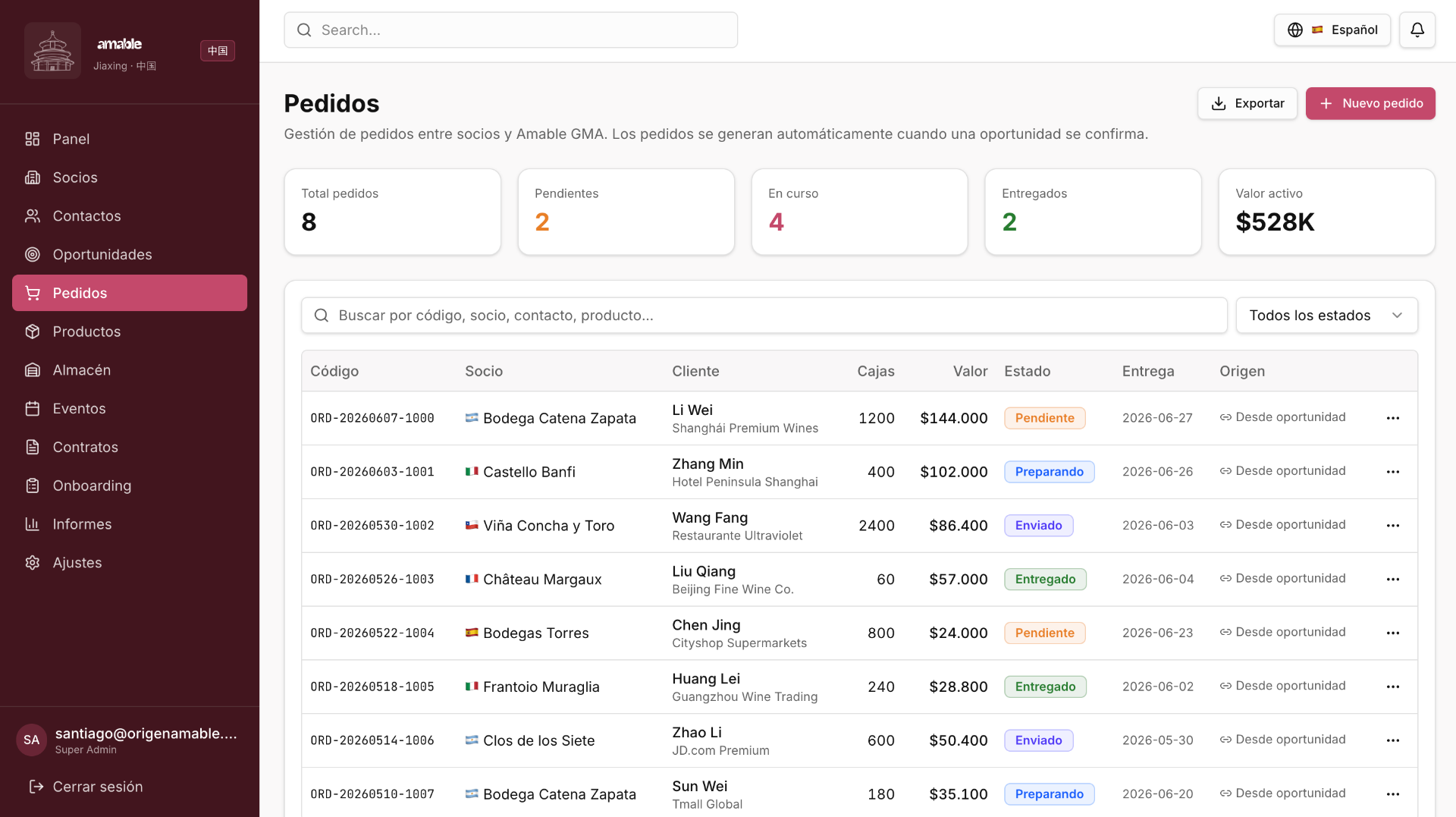Click Pendiente status badge for Li Wei
Image resolution: width=1456 pixels, height=817 pixels.
click(x=1044, y=418)
